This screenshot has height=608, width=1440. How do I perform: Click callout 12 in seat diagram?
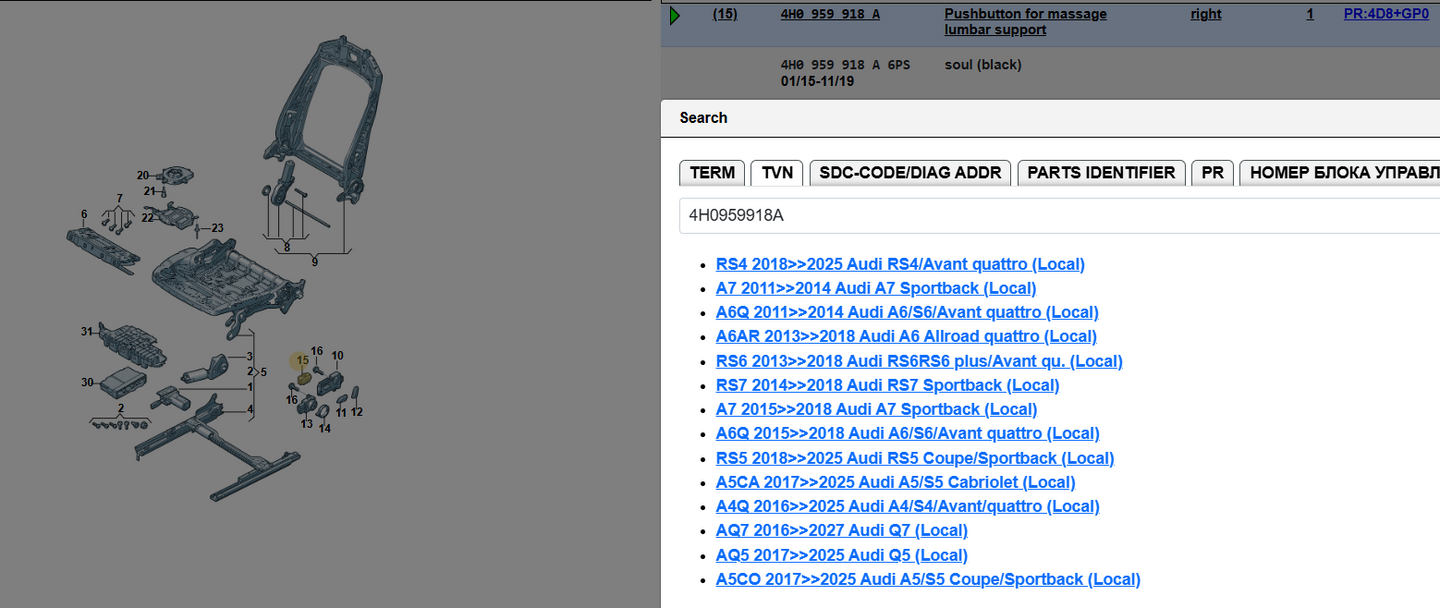click(x=357, y=412)
